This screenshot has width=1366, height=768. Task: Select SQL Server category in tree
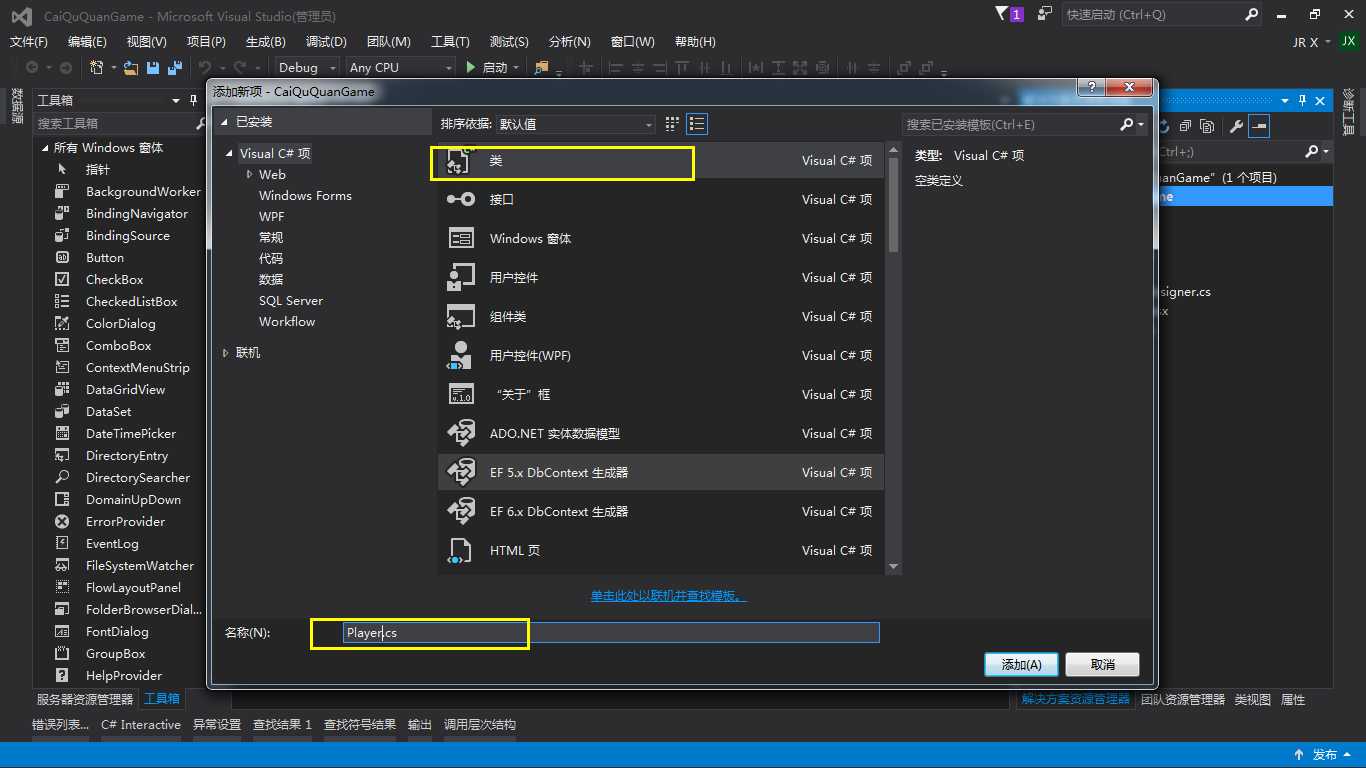click(291, 300)
